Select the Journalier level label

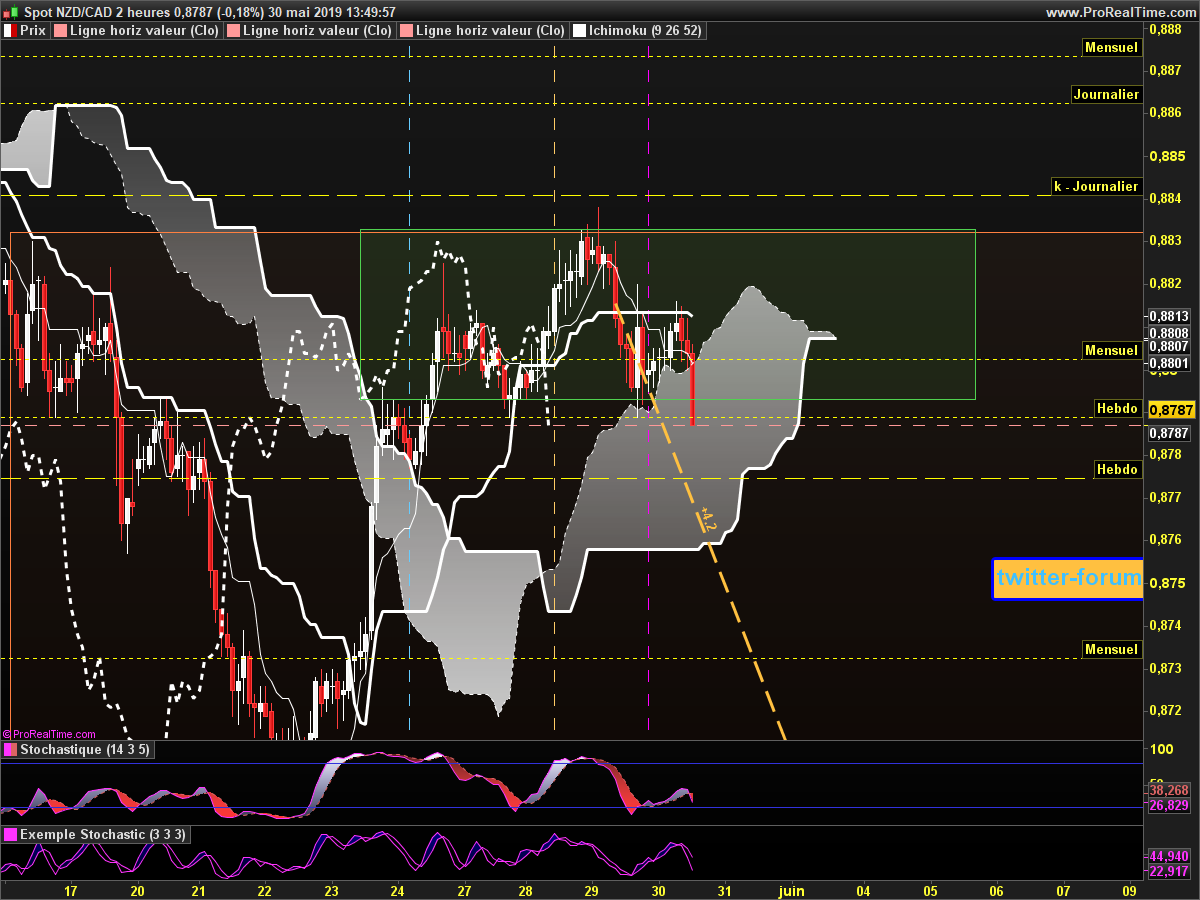coord(1105,94)
